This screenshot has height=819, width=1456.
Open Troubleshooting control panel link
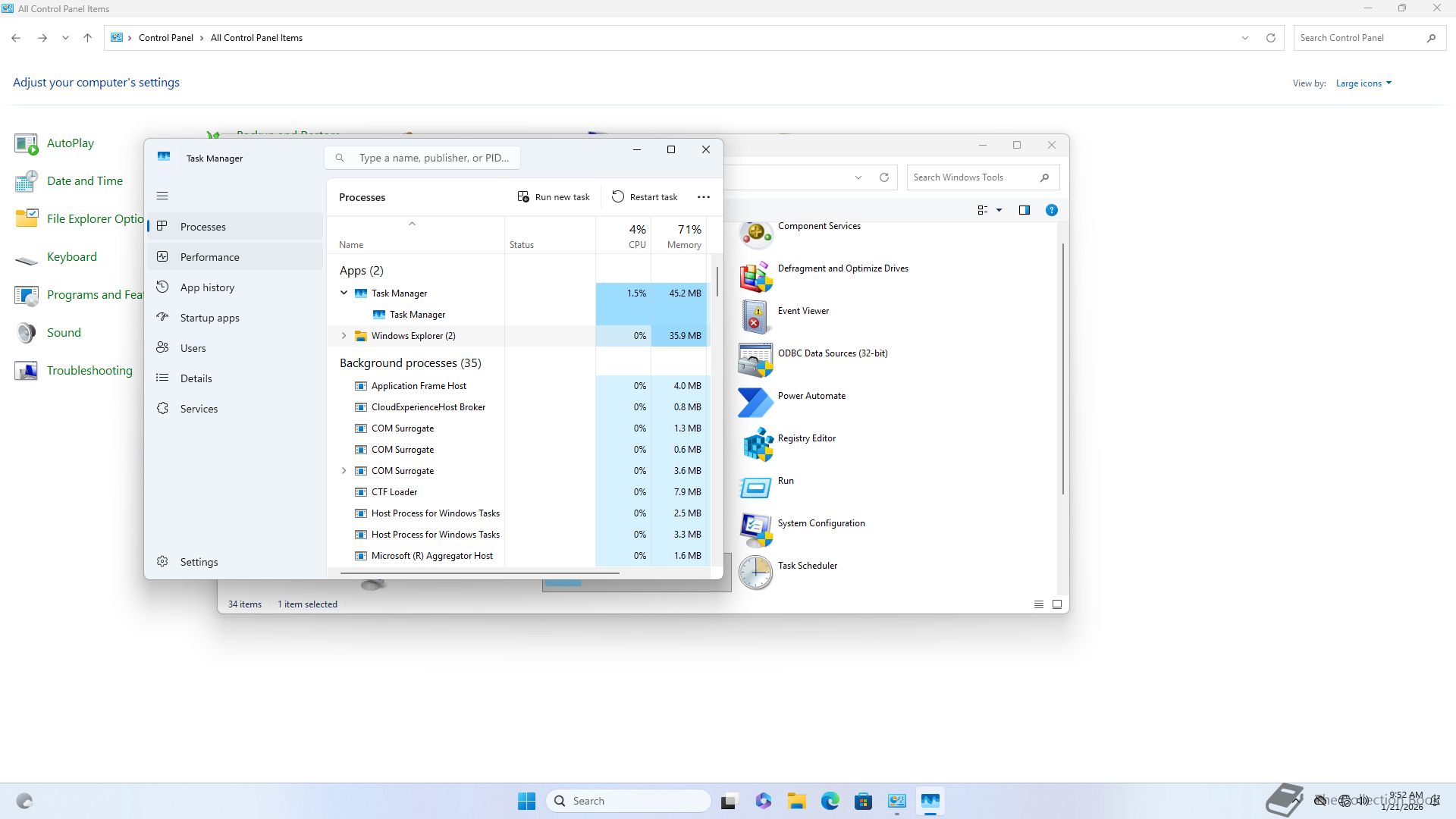[89, 371]
